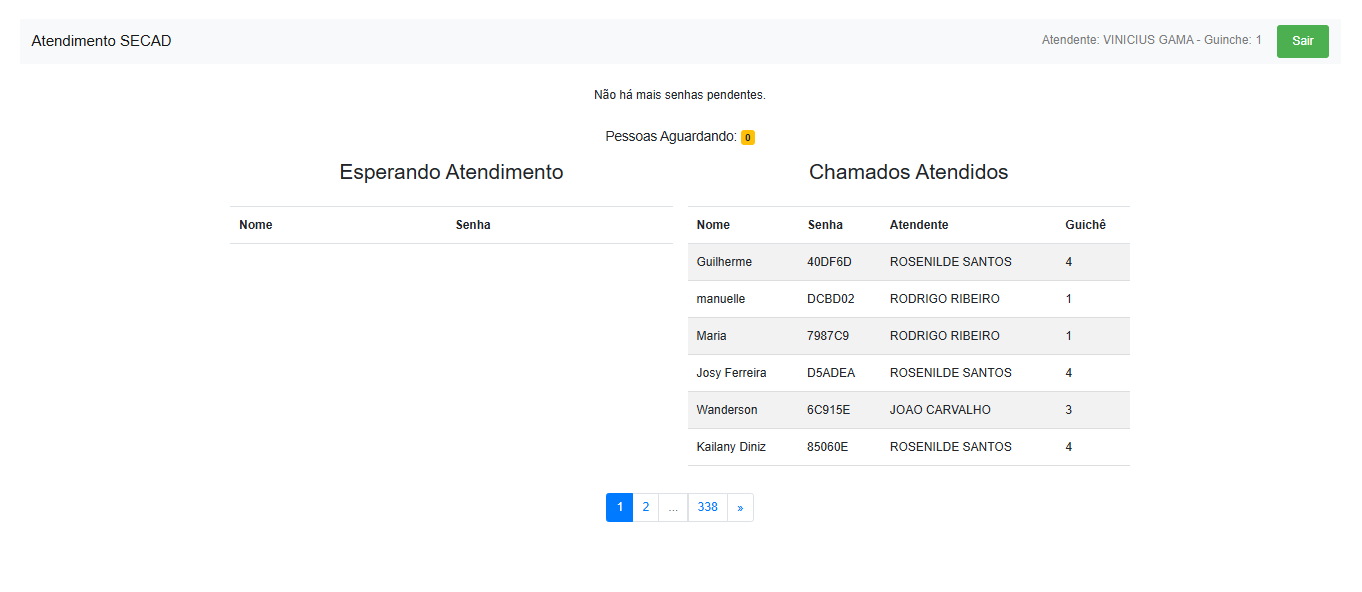Click the attendant info text VINICIUS GAMA

1151,41
